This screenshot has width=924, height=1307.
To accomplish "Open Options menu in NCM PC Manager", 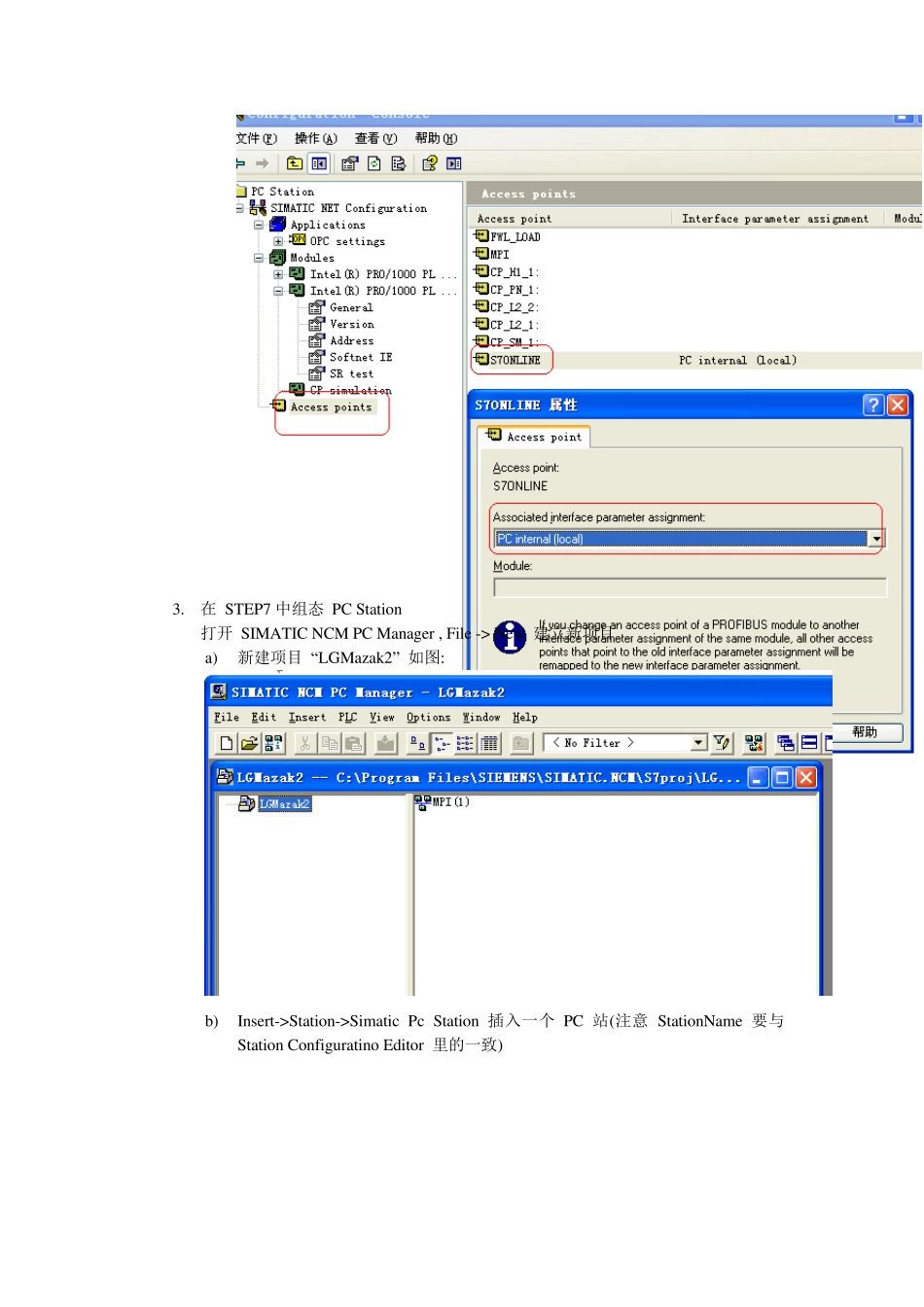I will (429, 718).
